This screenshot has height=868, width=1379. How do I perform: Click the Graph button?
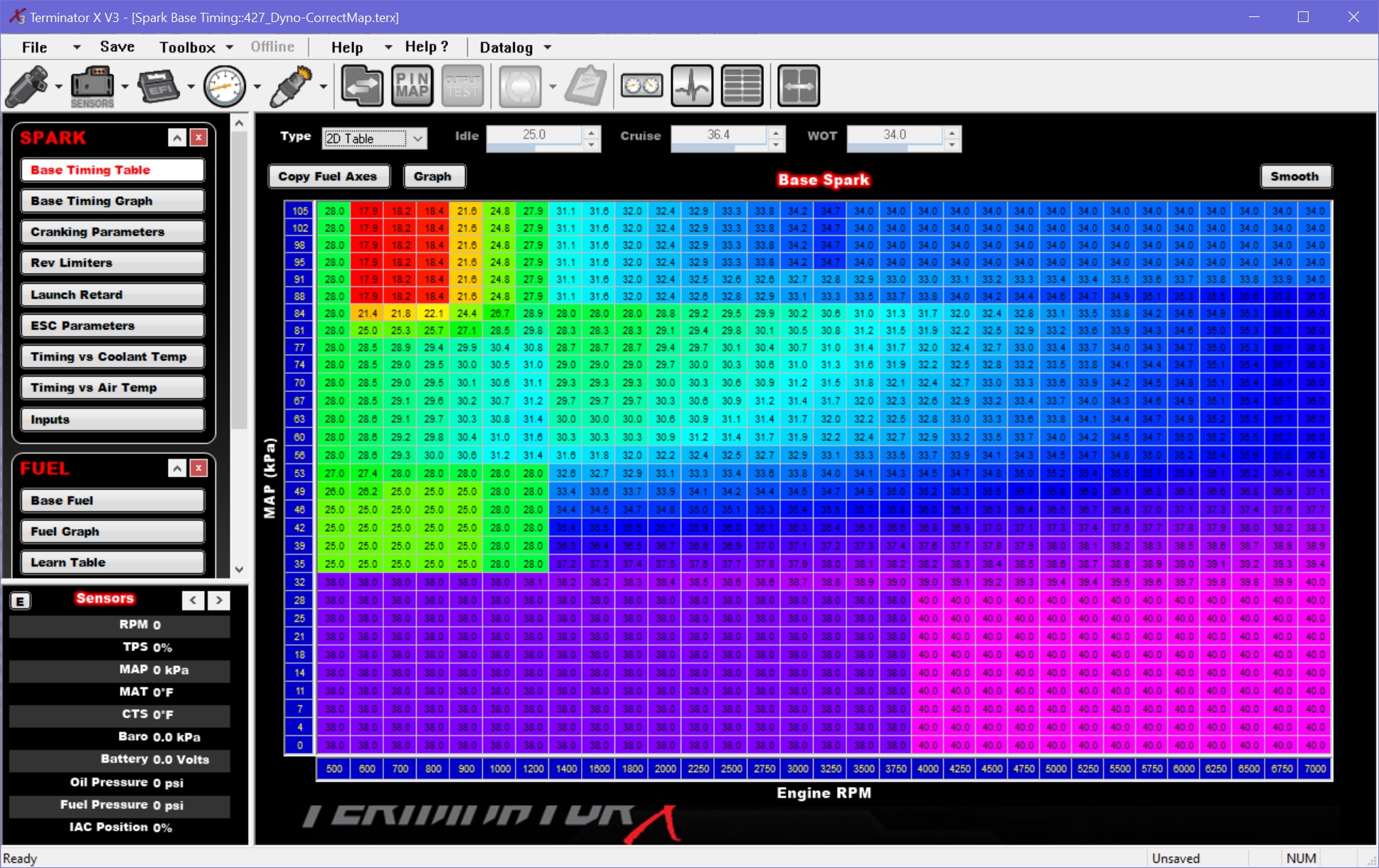click(433, 176)
